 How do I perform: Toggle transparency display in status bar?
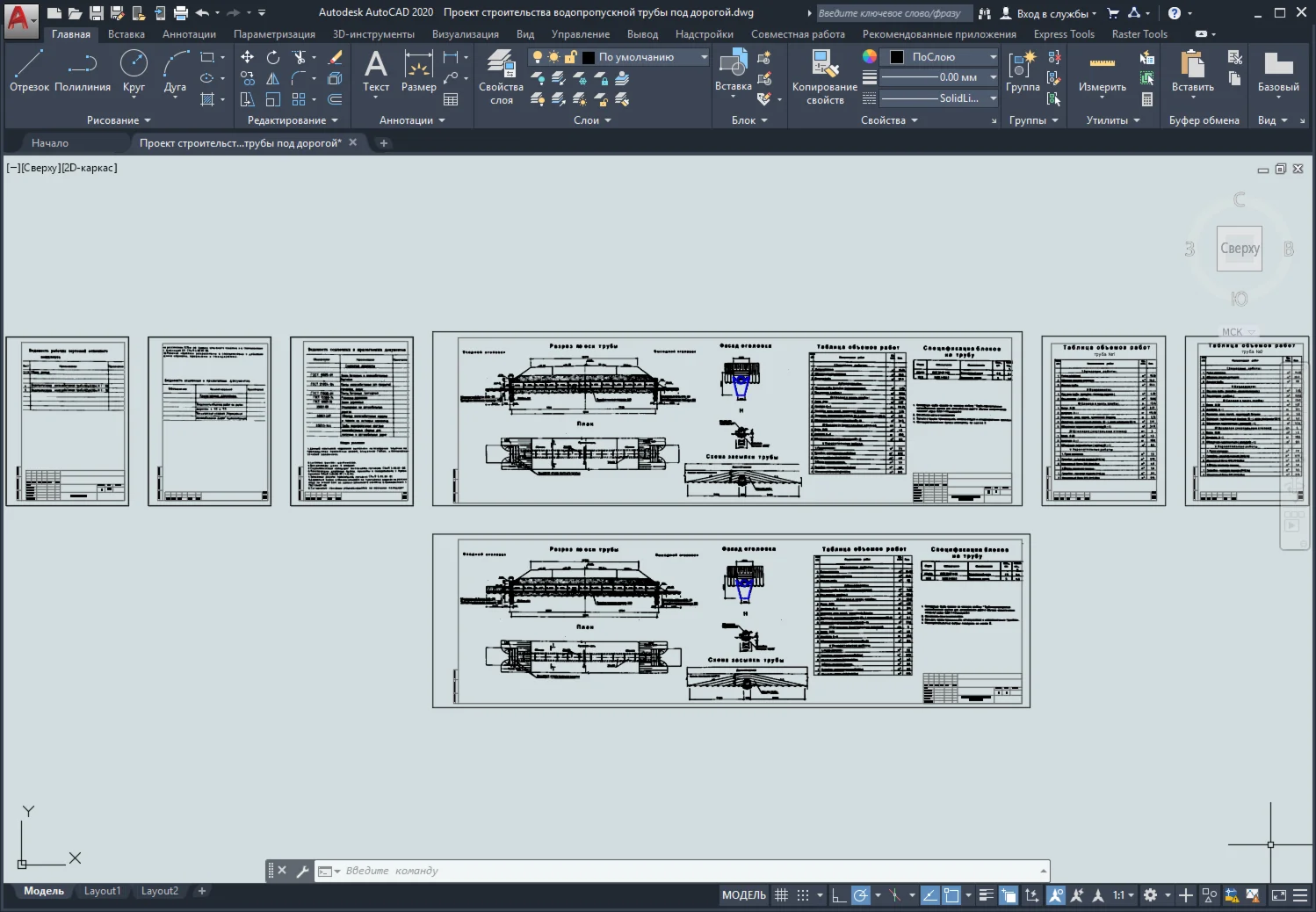pos(1009,895)
